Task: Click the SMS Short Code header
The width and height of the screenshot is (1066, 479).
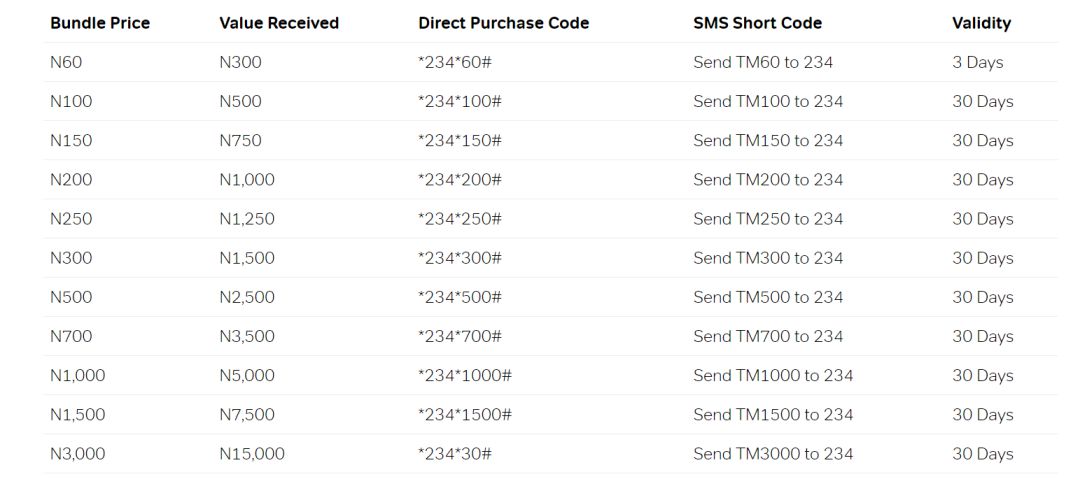Action: tap(757, 23)
